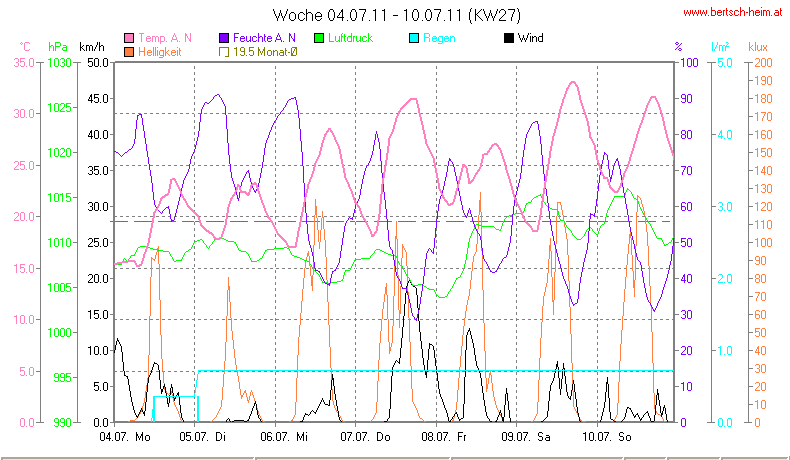Image resolution: width=790 pixels, height=460 pixels.
Task: Click the '05.07. Di' date label
Action: 203,437
